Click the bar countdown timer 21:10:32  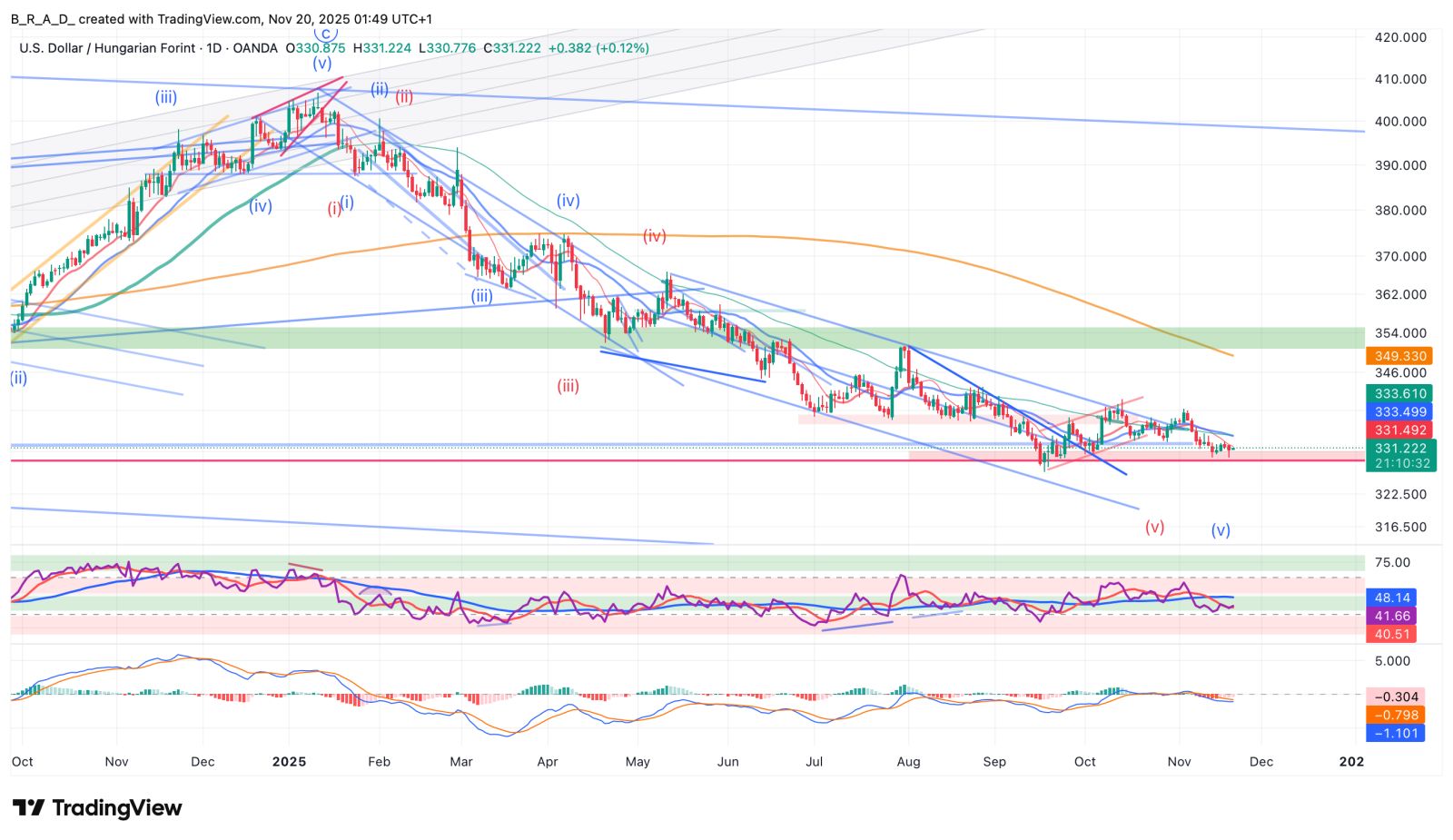(x=1401, y=463)
